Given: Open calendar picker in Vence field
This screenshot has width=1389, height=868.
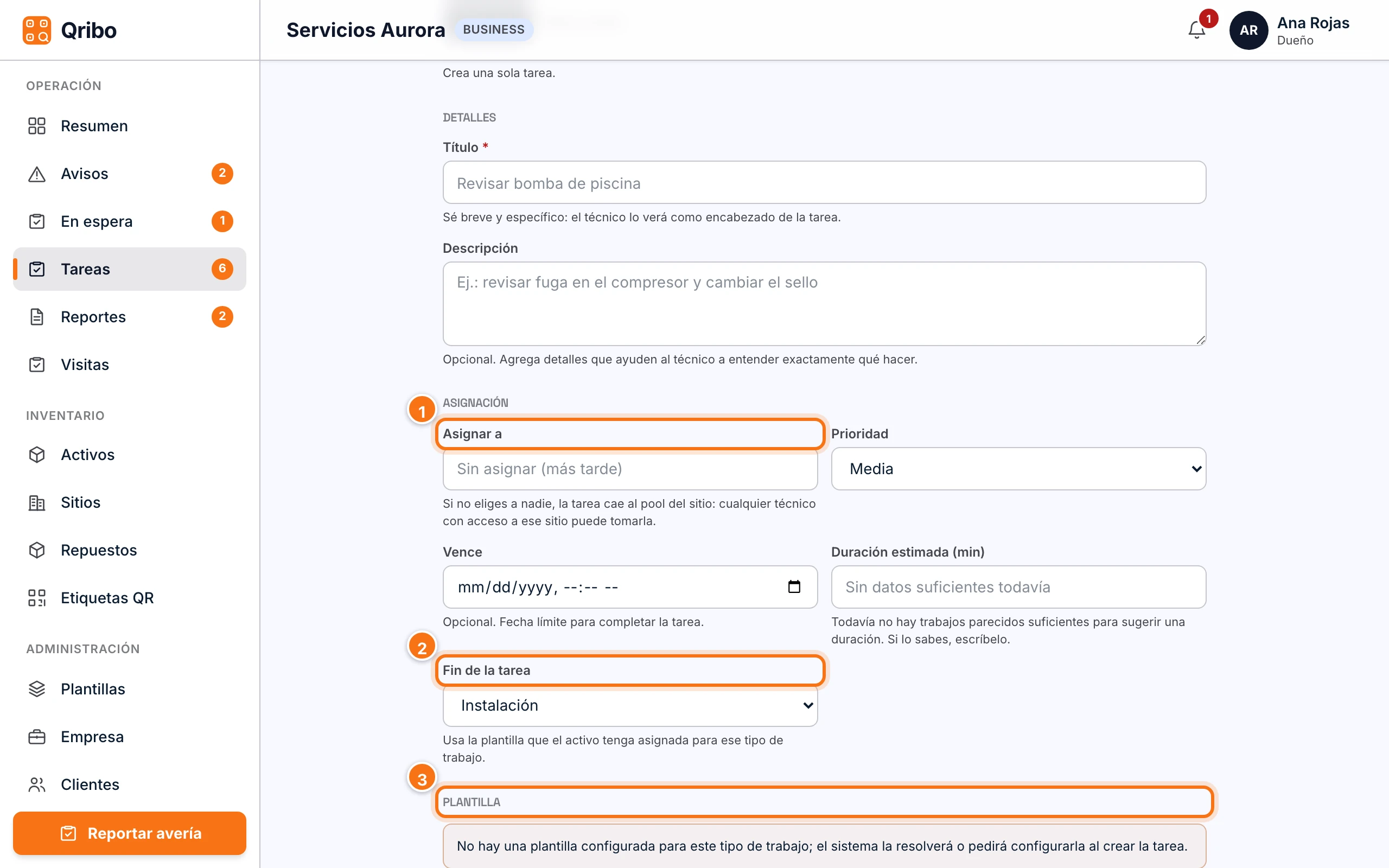Looking at the screenshot, I should (x=794, y=586).
